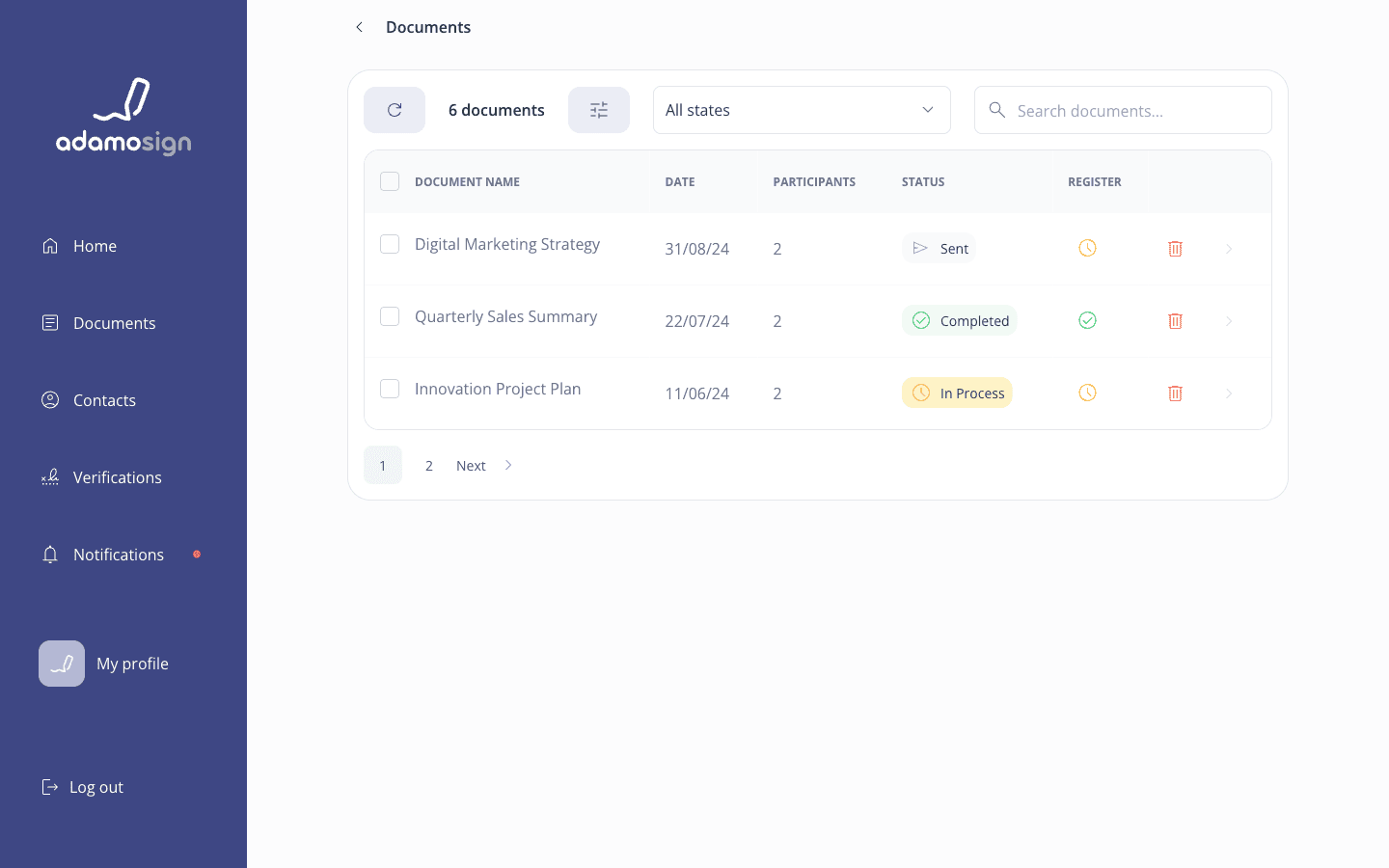Click register clock icon for Digital Marketing Strategy
This screenshot has width=1389, height=868.
1087,248
